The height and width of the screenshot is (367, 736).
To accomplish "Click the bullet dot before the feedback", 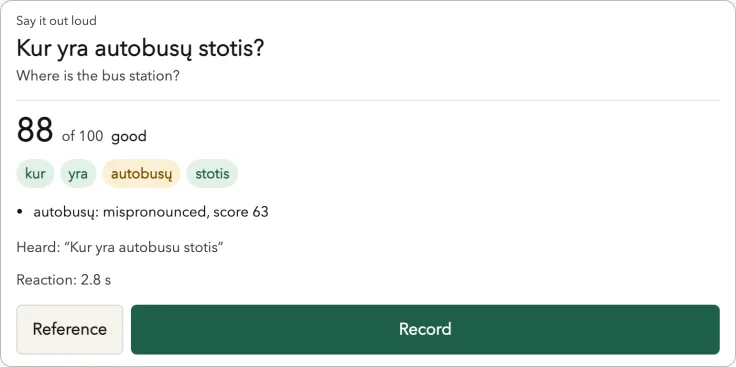I will [x=20, y=212].
